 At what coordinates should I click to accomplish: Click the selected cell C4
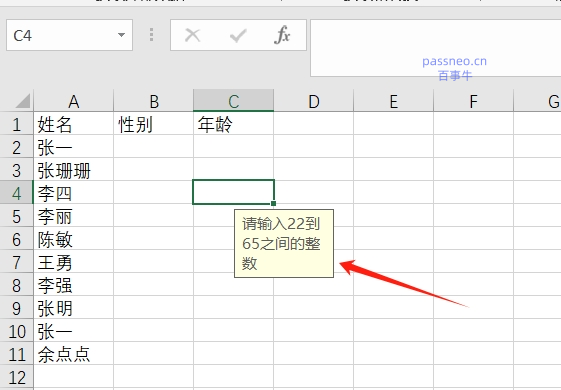pyautogui.click(x=234, y=192)
